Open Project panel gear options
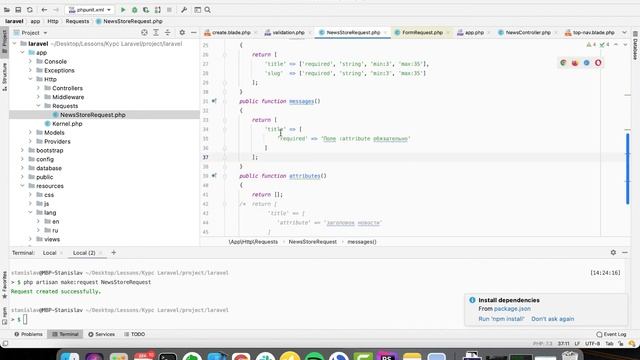 point(182,32)
